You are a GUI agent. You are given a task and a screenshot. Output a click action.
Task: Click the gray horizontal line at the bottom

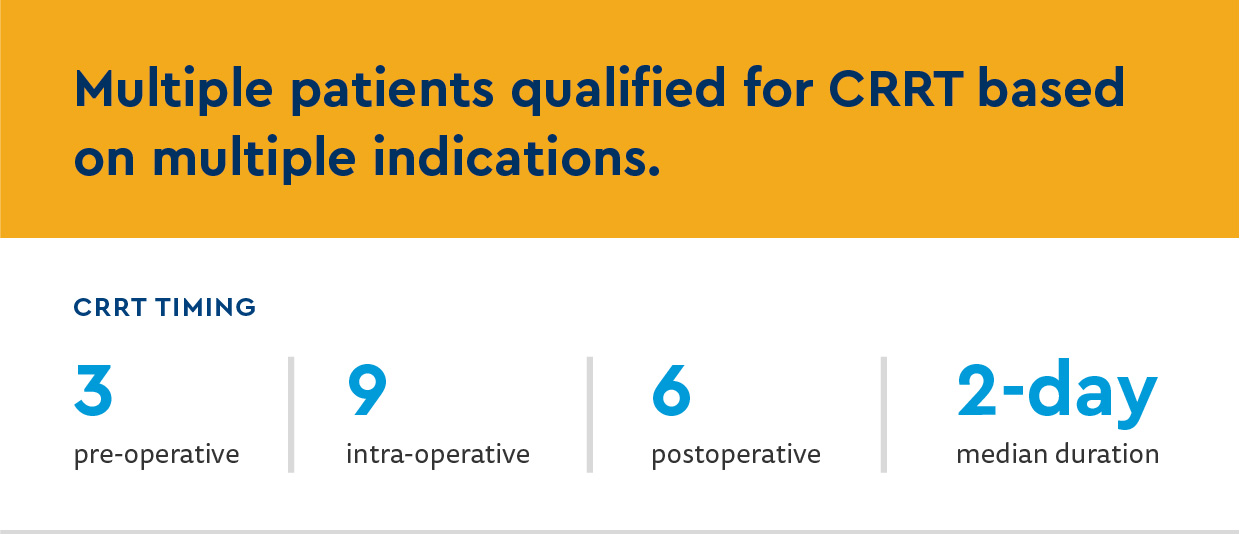click(620, 531)
